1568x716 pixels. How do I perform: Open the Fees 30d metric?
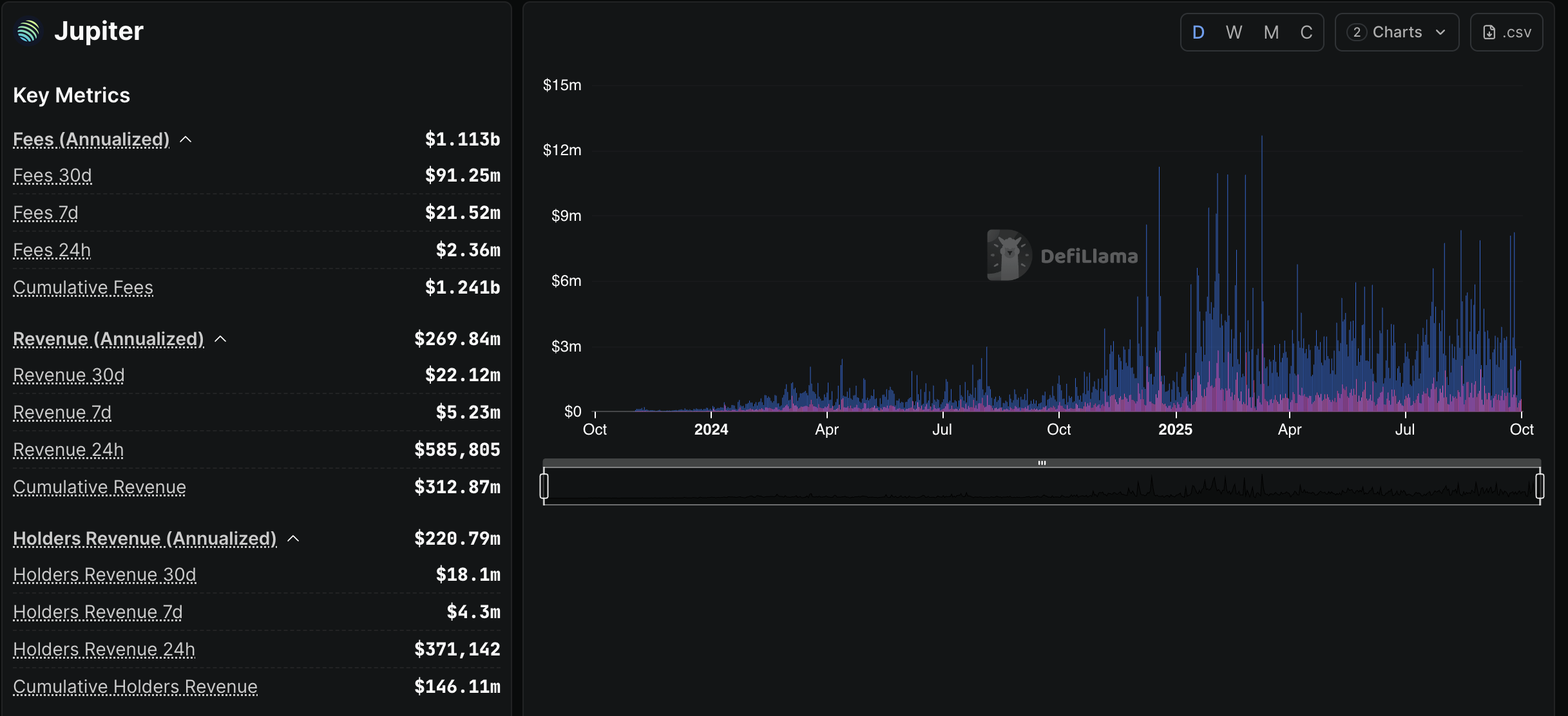52,175
